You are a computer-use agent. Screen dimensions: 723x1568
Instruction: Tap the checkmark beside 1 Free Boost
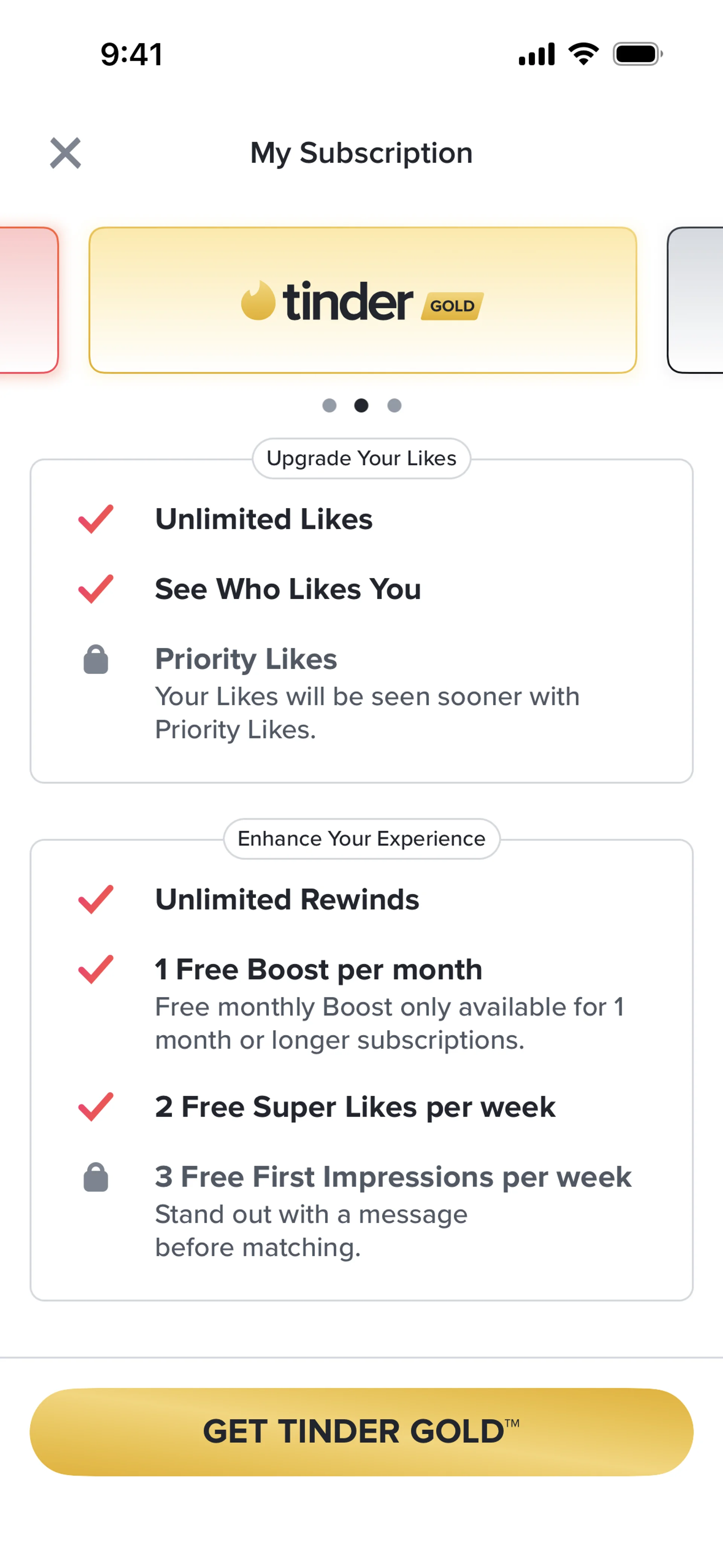tap(96, 970)
